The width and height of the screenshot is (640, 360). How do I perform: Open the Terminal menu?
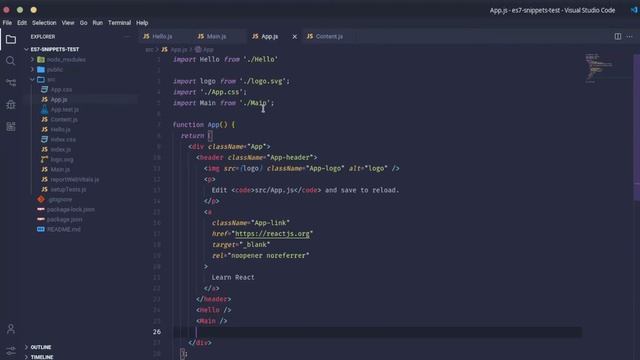click(x=119, y=23)
